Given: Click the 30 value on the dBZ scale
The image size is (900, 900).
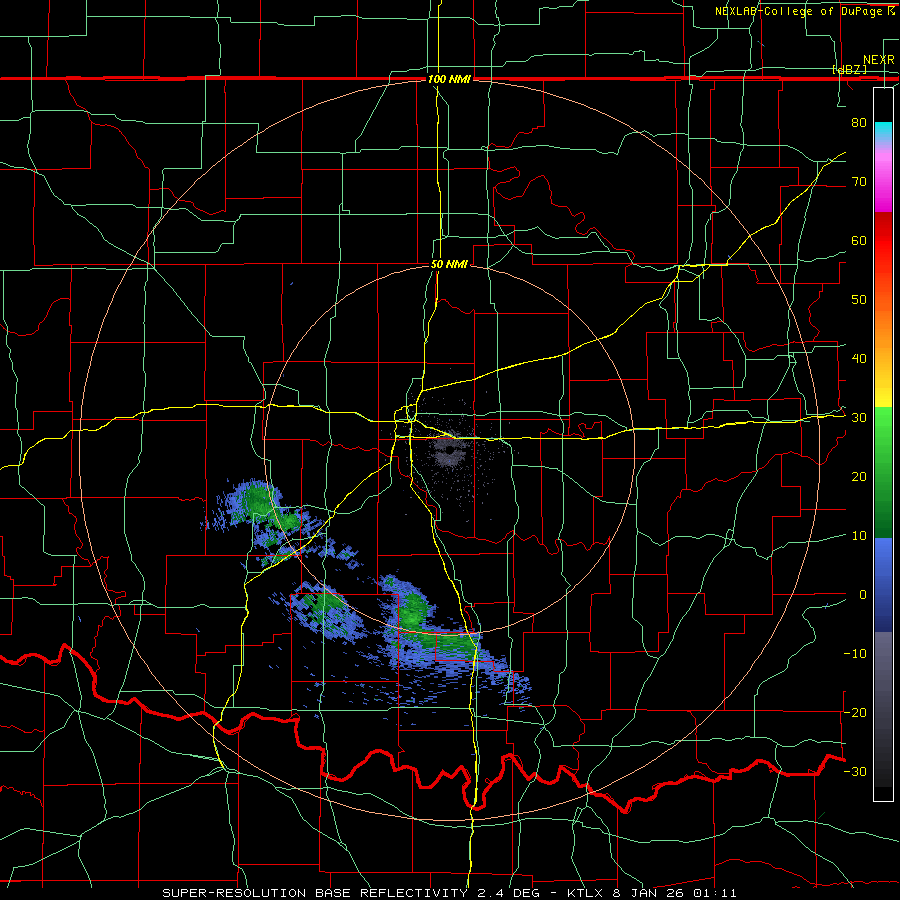Looking at the screenshot, I should [x=859, y=418].
